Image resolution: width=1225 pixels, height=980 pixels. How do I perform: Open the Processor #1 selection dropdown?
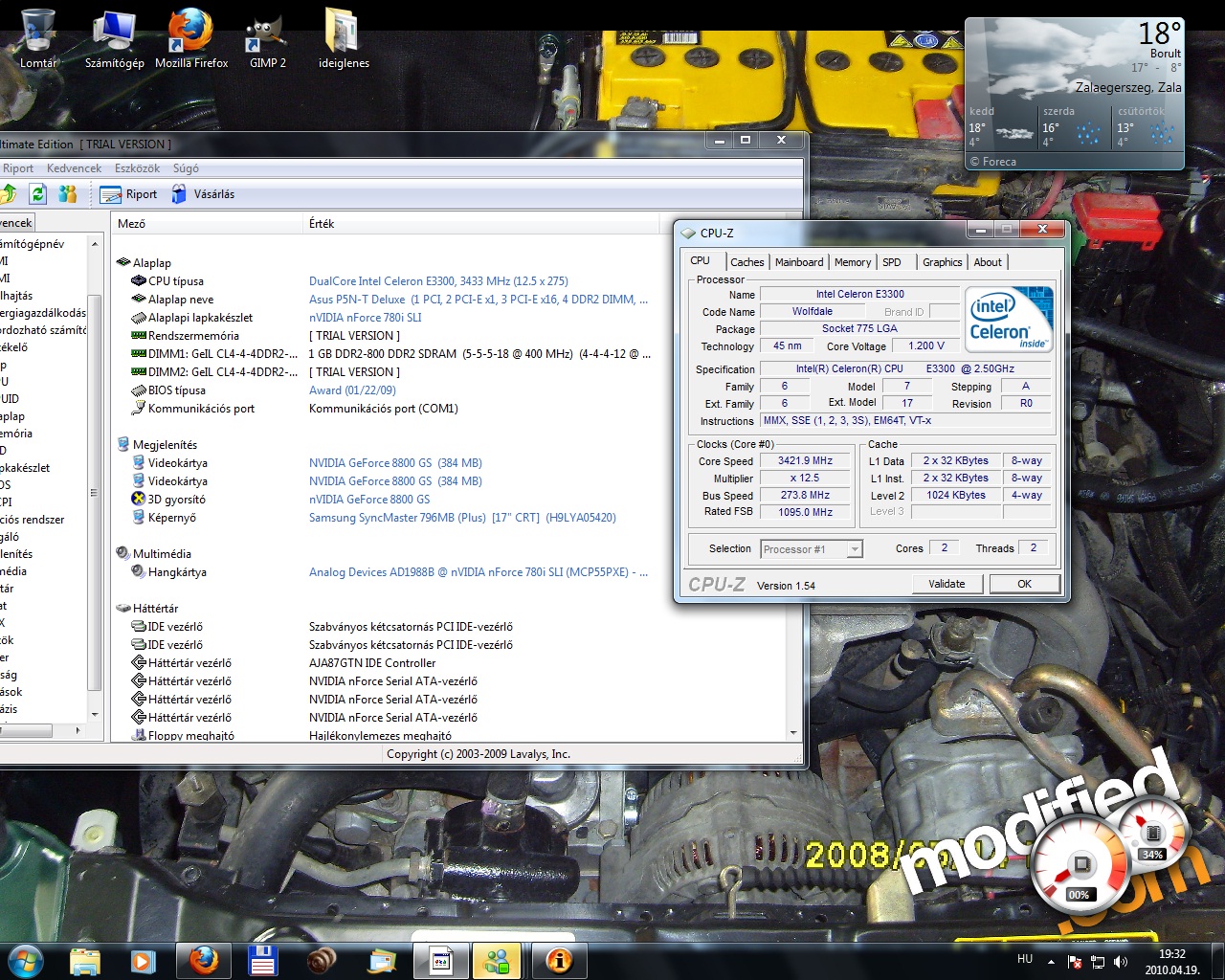pos(812,549)
